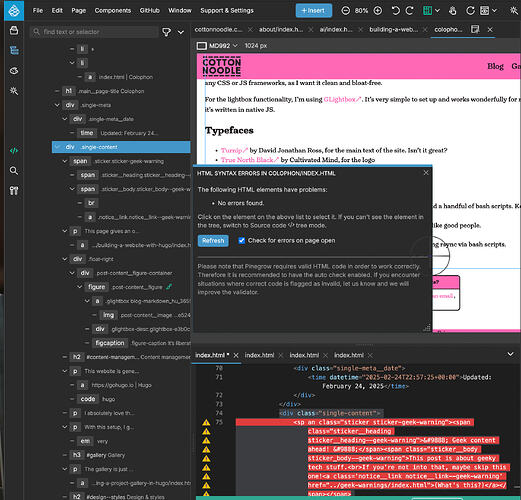Close the colophon page tab

point(490,30)
